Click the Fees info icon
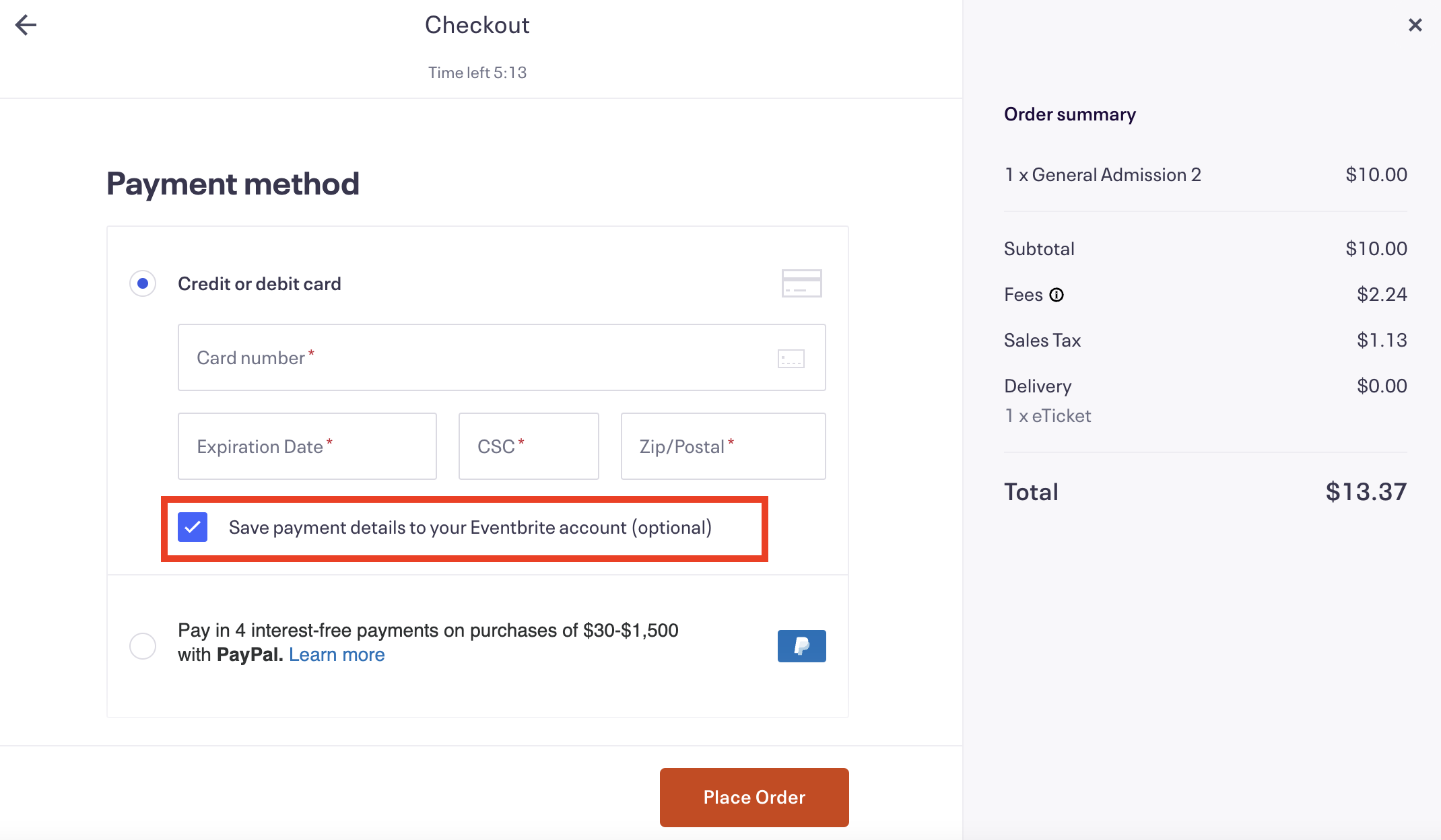The image size is (1441, 840). [x=1057, y=295]
